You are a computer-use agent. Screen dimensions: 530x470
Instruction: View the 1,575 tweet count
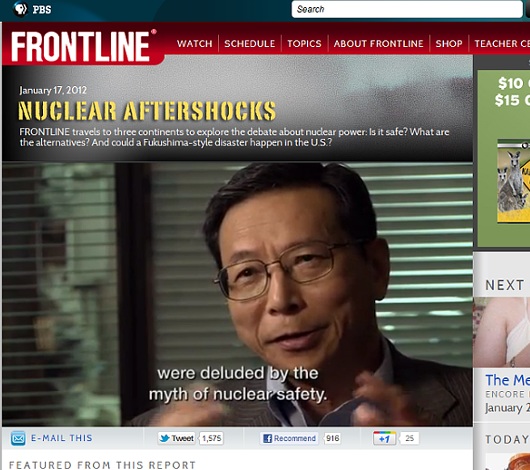[x=212, y=438]
